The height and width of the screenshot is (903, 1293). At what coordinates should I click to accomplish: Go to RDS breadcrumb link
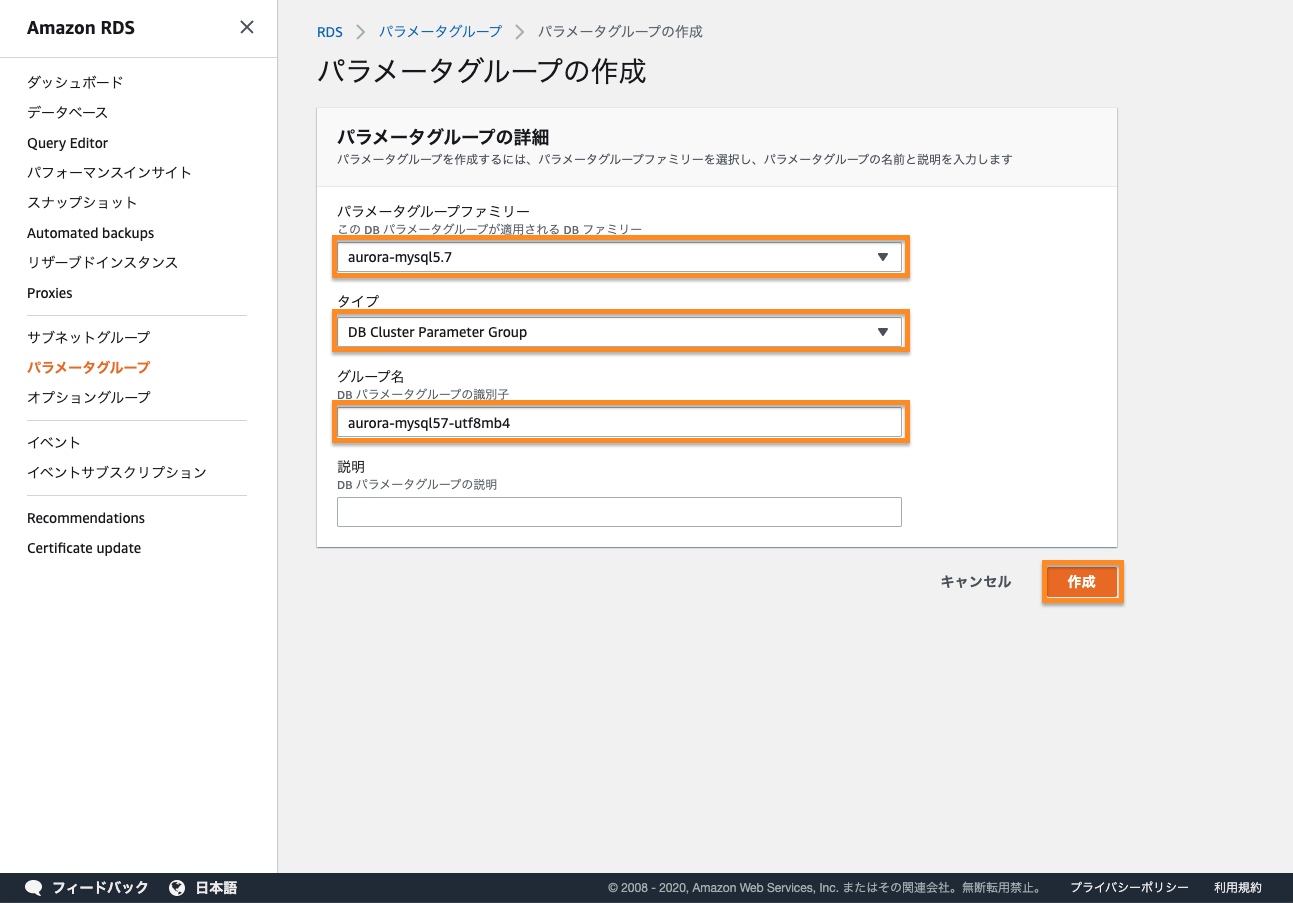tap(330, 32)
